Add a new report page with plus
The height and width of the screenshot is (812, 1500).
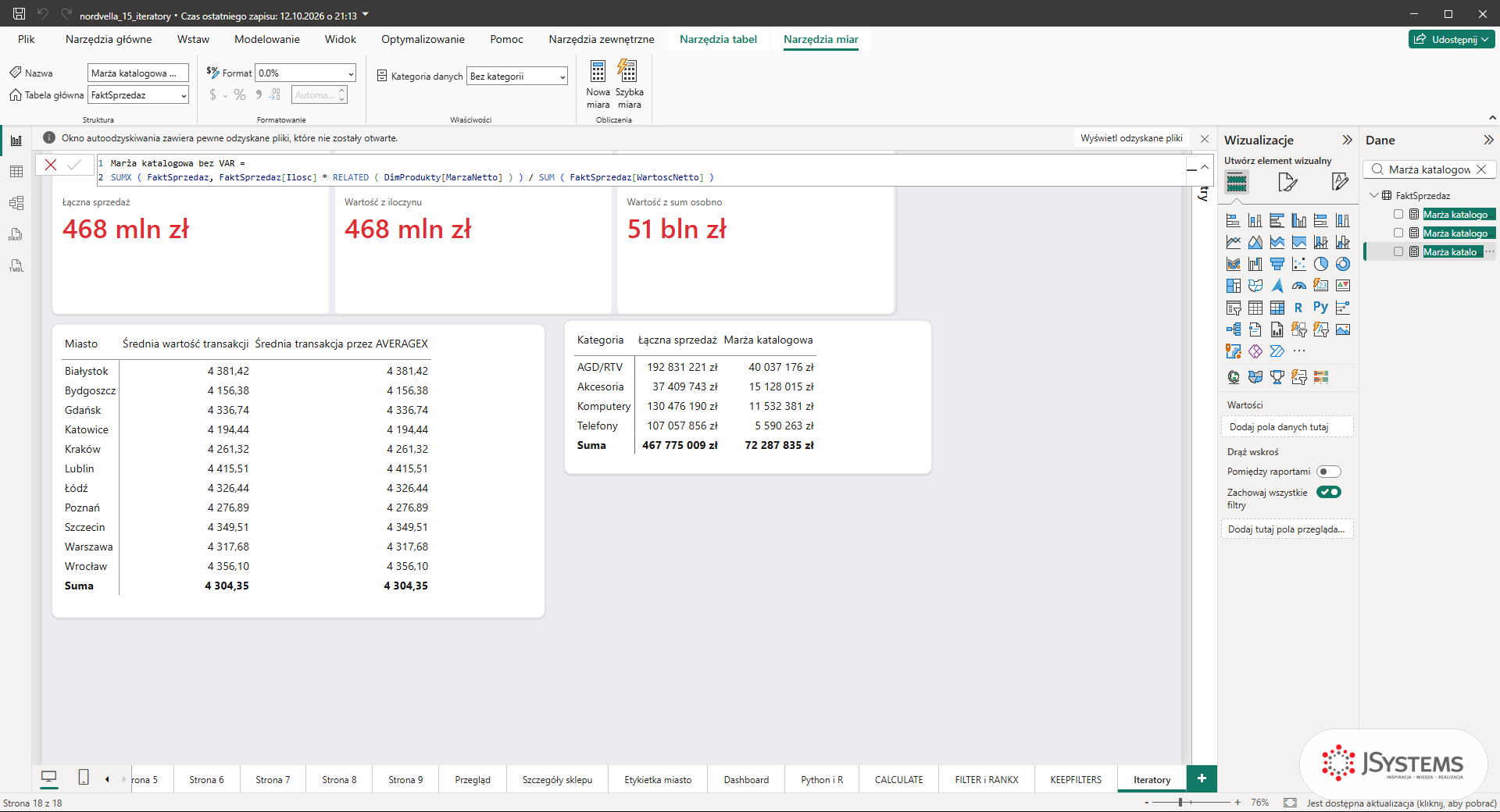(x=1202, y=778)
